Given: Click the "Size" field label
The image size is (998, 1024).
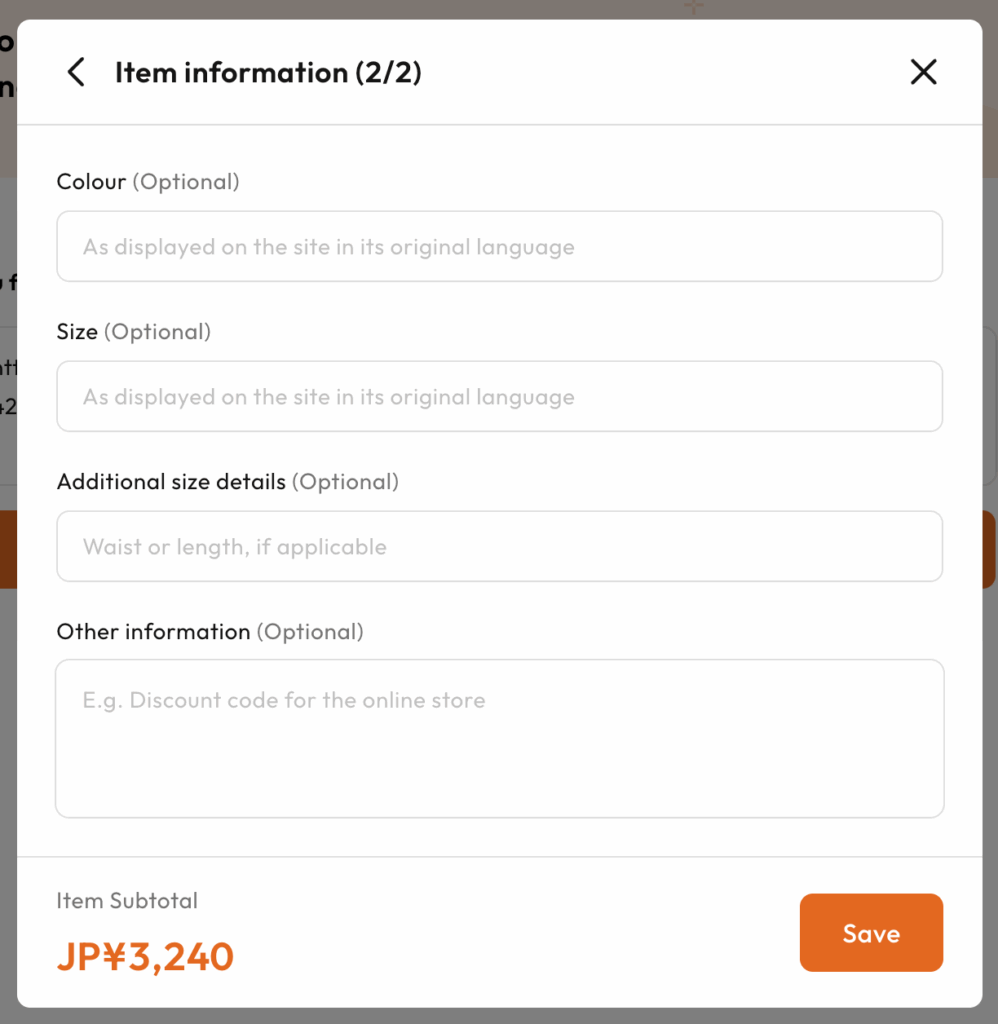Looking at the screenshot, I should (x=77, y=332).
